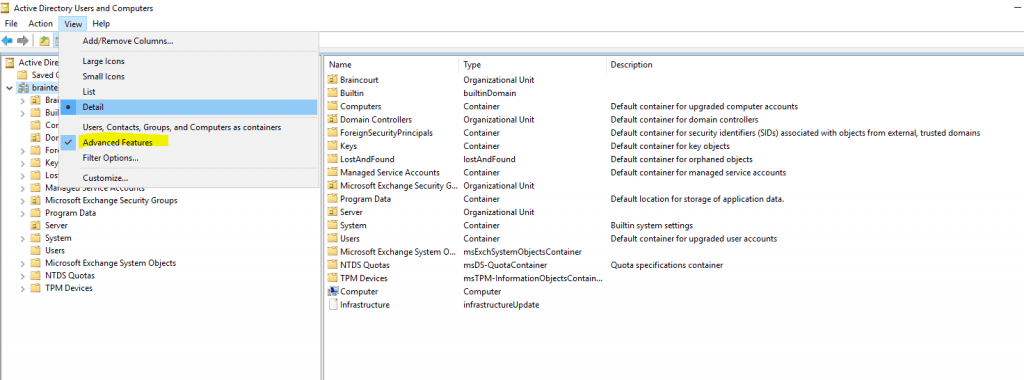The width and height of the screenshot is (1024, 380).
Task: Choose Customize from the View menu
Action: point(188,178)
